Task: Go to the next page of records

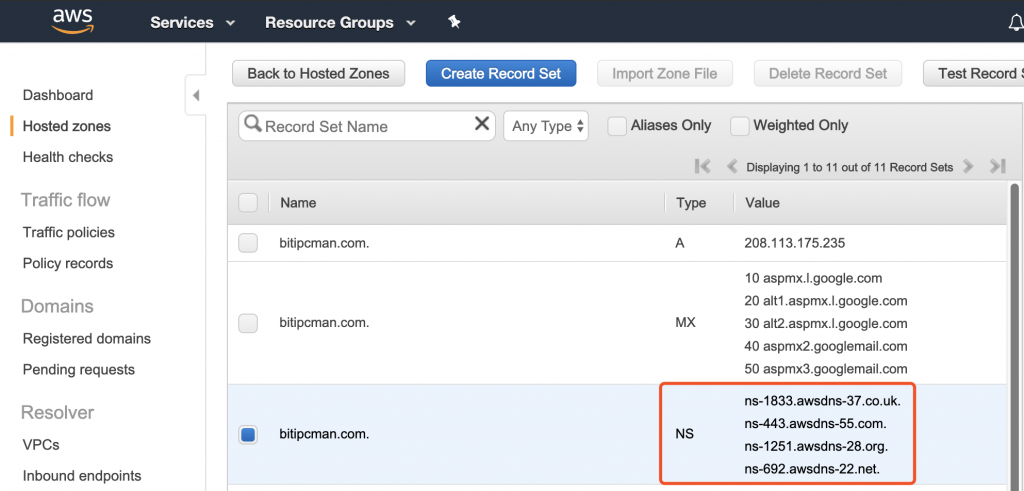Action: (x=968, y=167)
